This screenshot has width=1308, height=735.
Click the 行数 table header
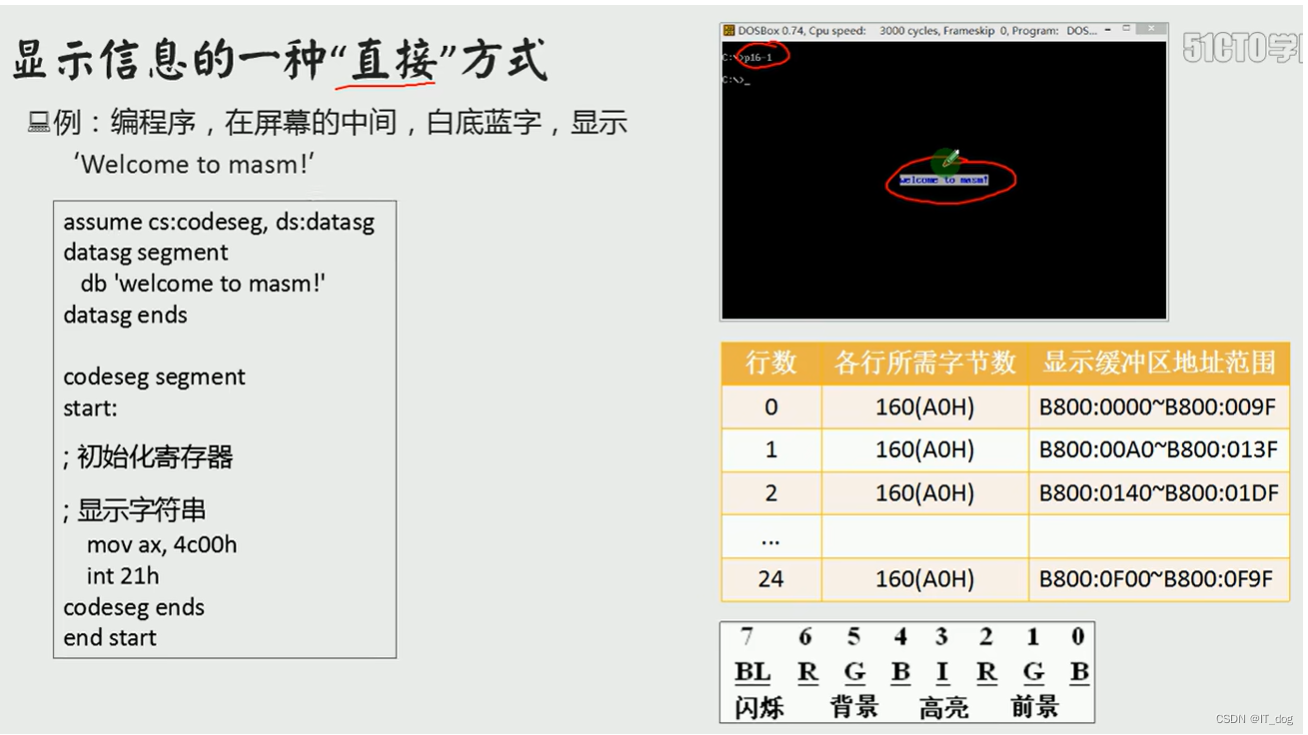coord(771,363)
